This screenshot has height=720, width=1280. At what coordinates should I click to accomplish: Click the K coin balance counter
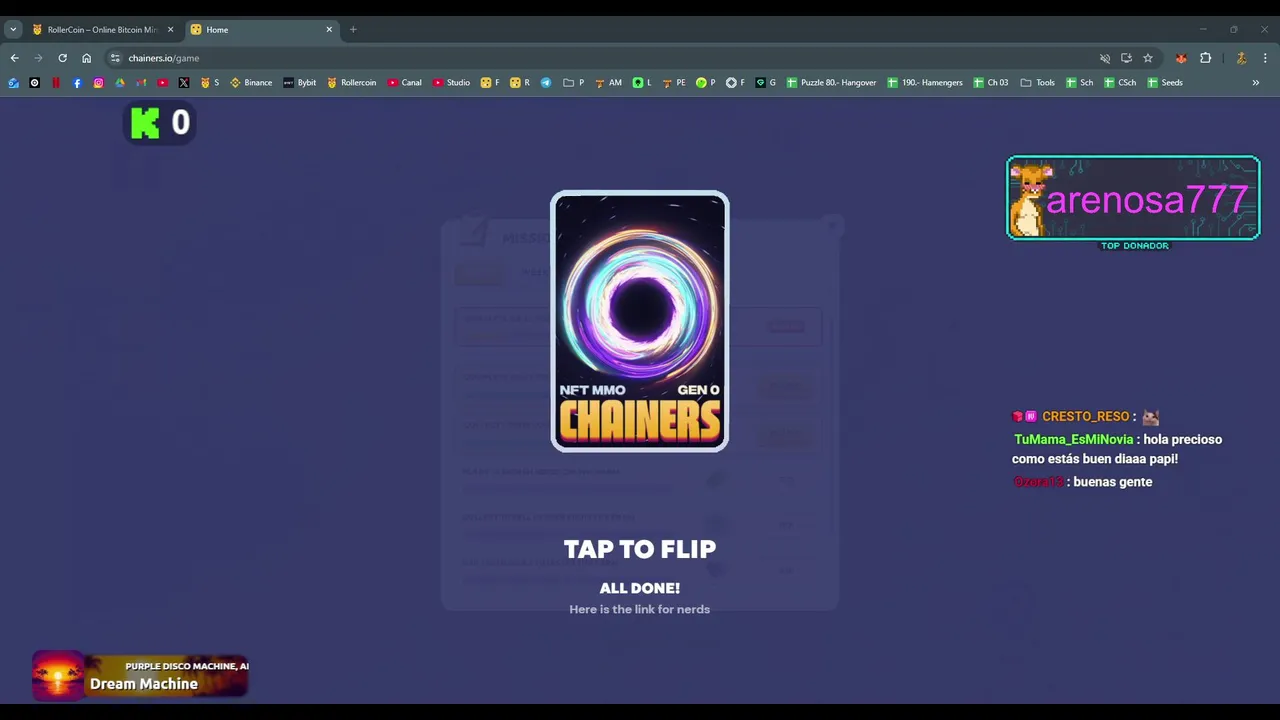pos(160,123)
